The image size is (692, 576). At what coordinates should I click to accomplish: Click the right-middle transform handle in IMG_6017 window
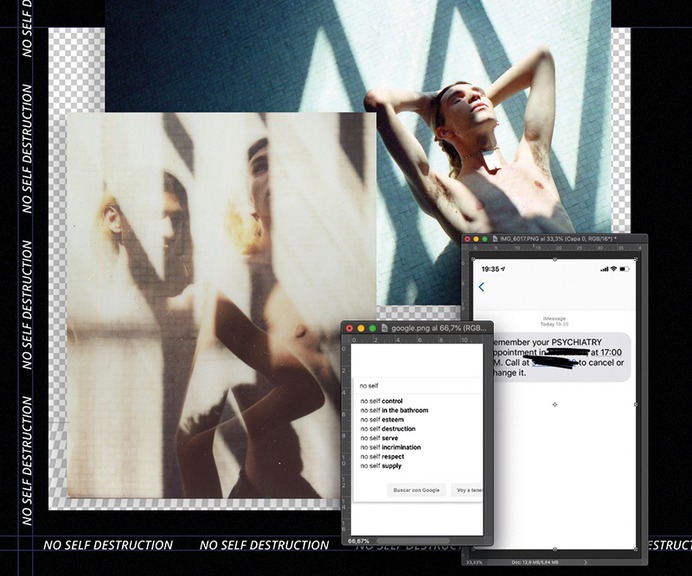point(636,404)
